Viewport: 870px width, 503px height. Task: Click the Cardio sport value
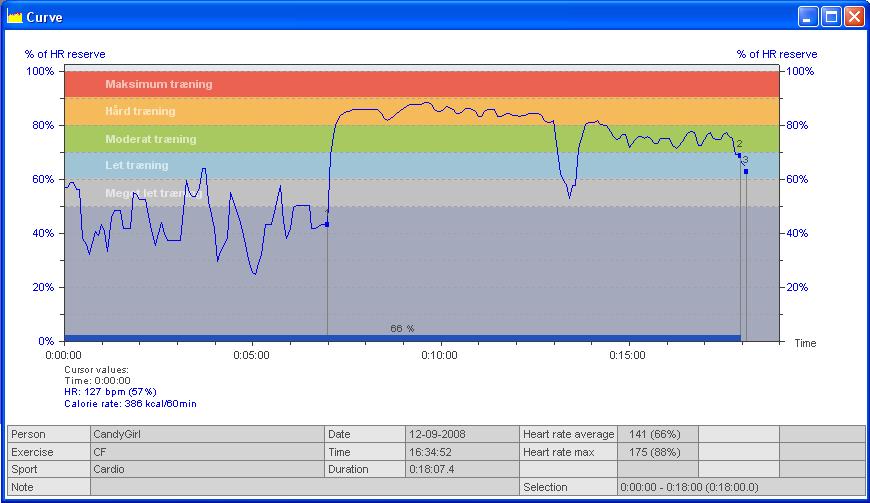(x=206, y=469)
